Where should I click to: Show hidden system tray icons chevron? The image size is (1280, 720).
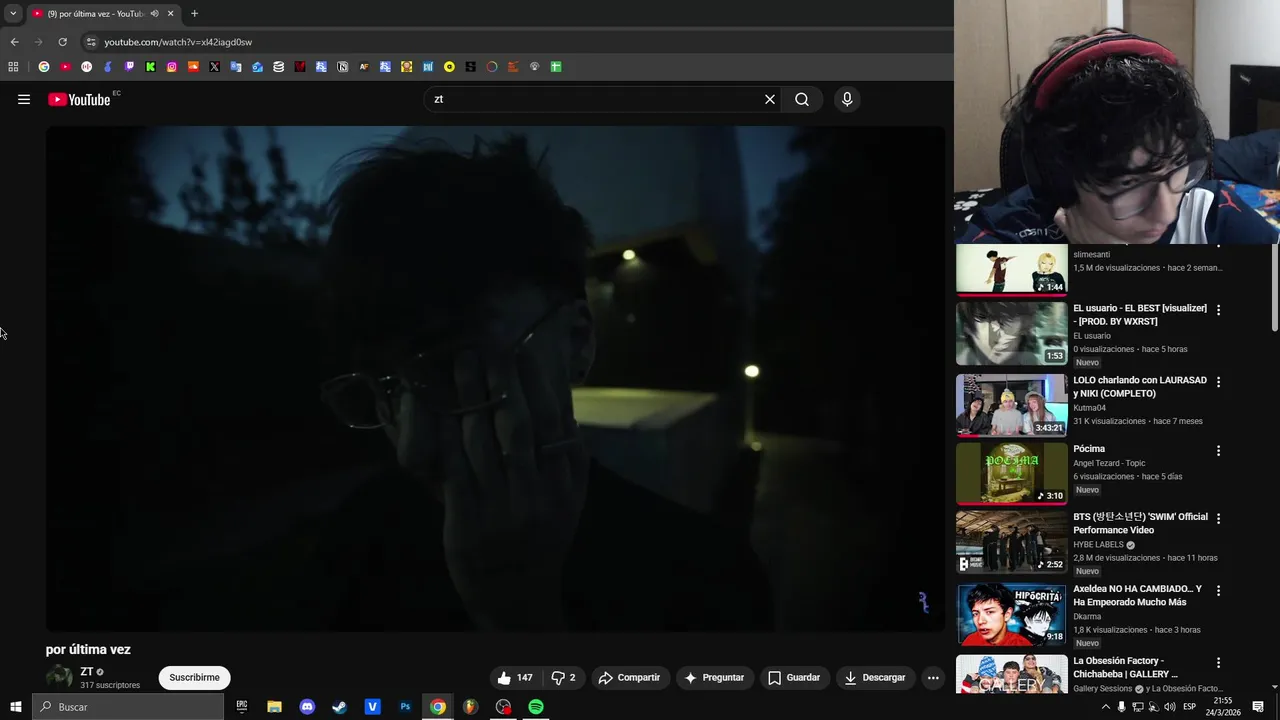pos(1105,707)
